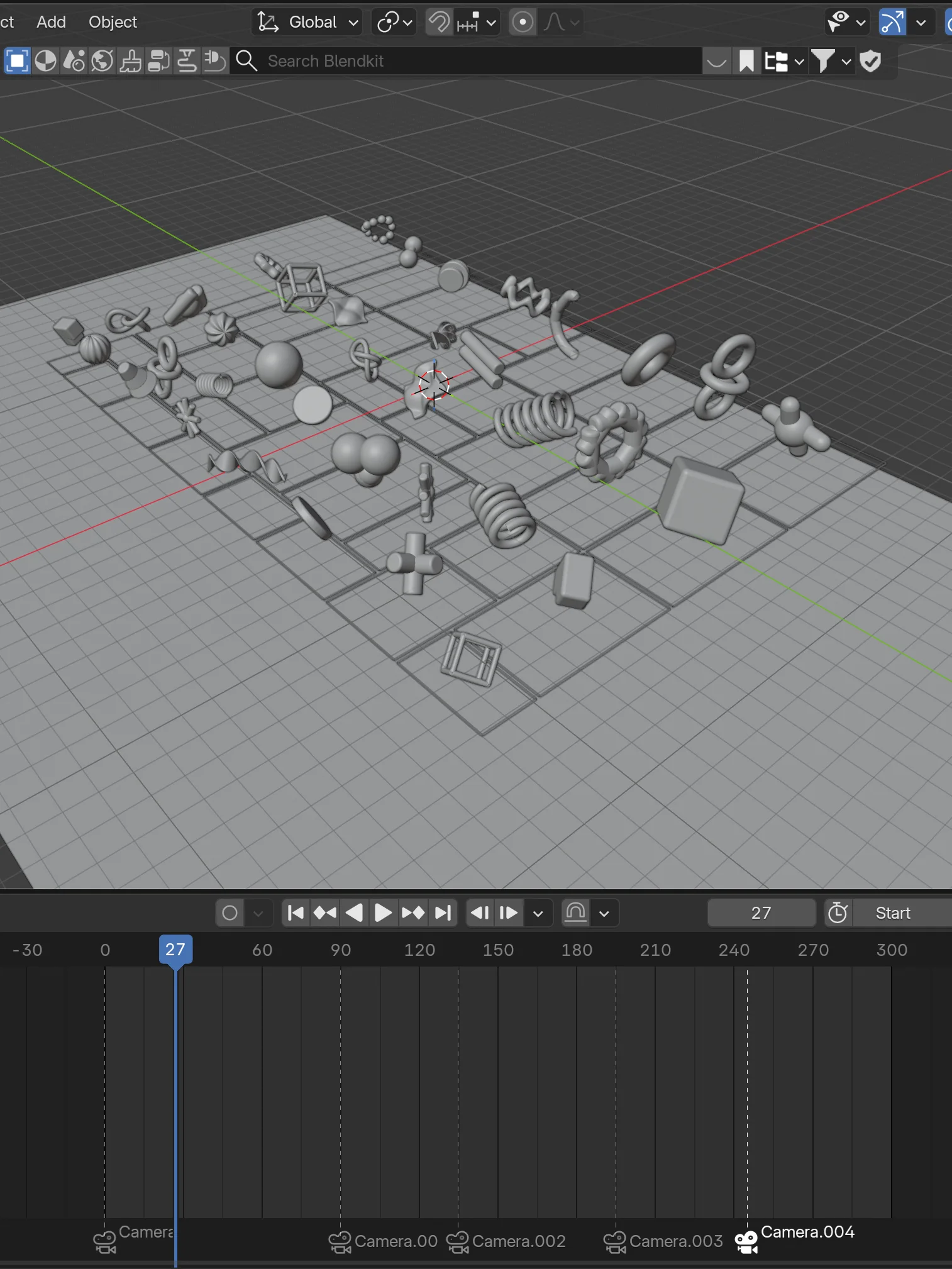
Task: Select BlendKit scenes asset icon
Action: [x=74, y=61]
